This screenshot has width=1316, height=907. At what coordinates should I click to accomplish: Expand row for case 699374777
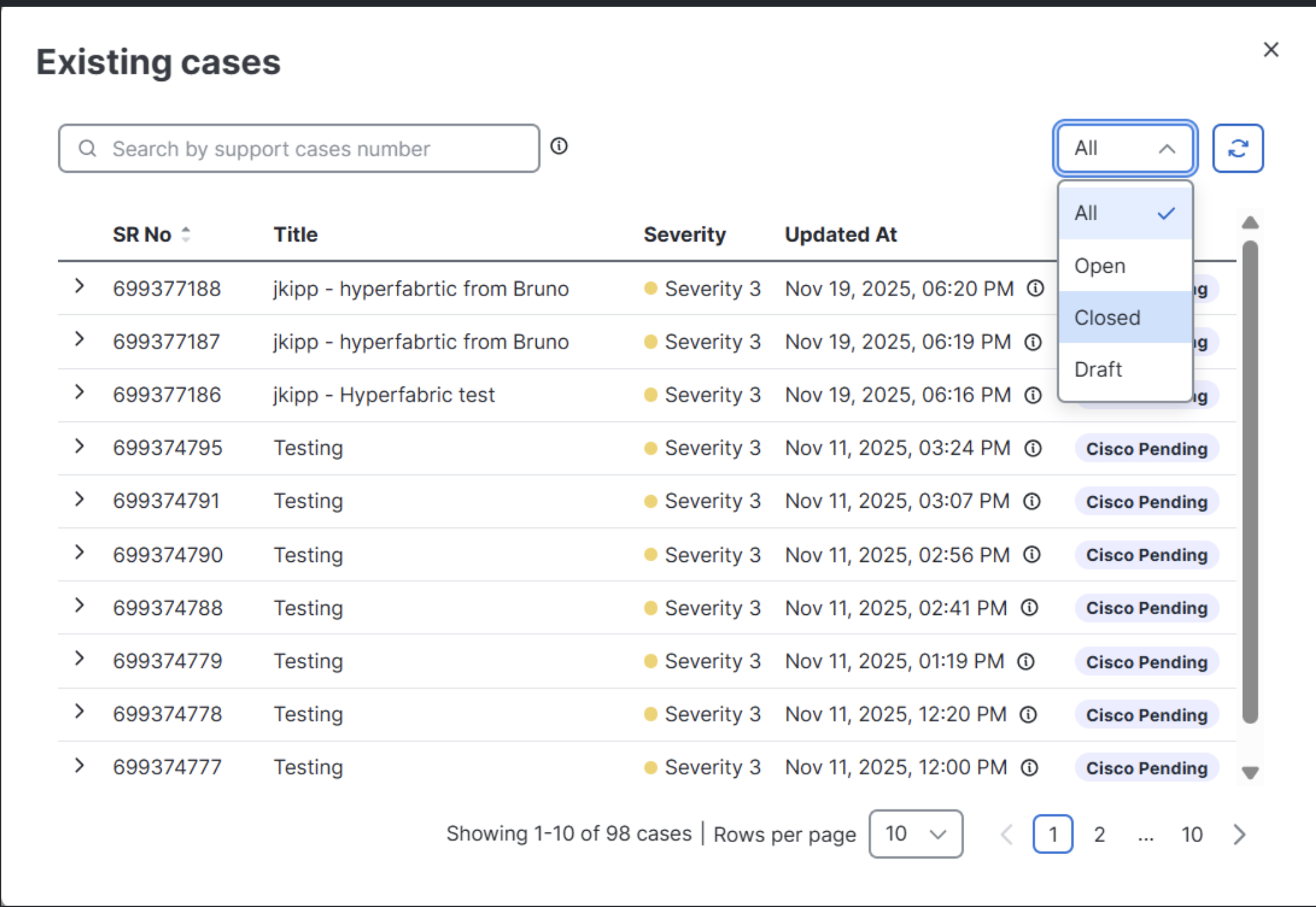79,765
